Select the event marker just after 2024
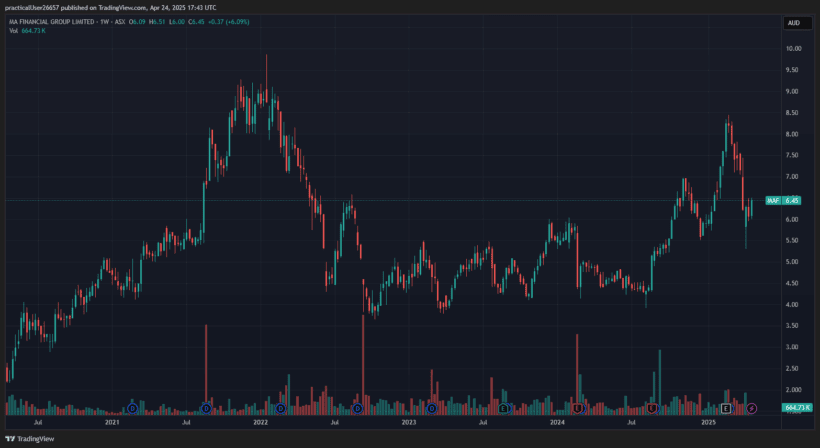820x448 pixels. (578, 408)
